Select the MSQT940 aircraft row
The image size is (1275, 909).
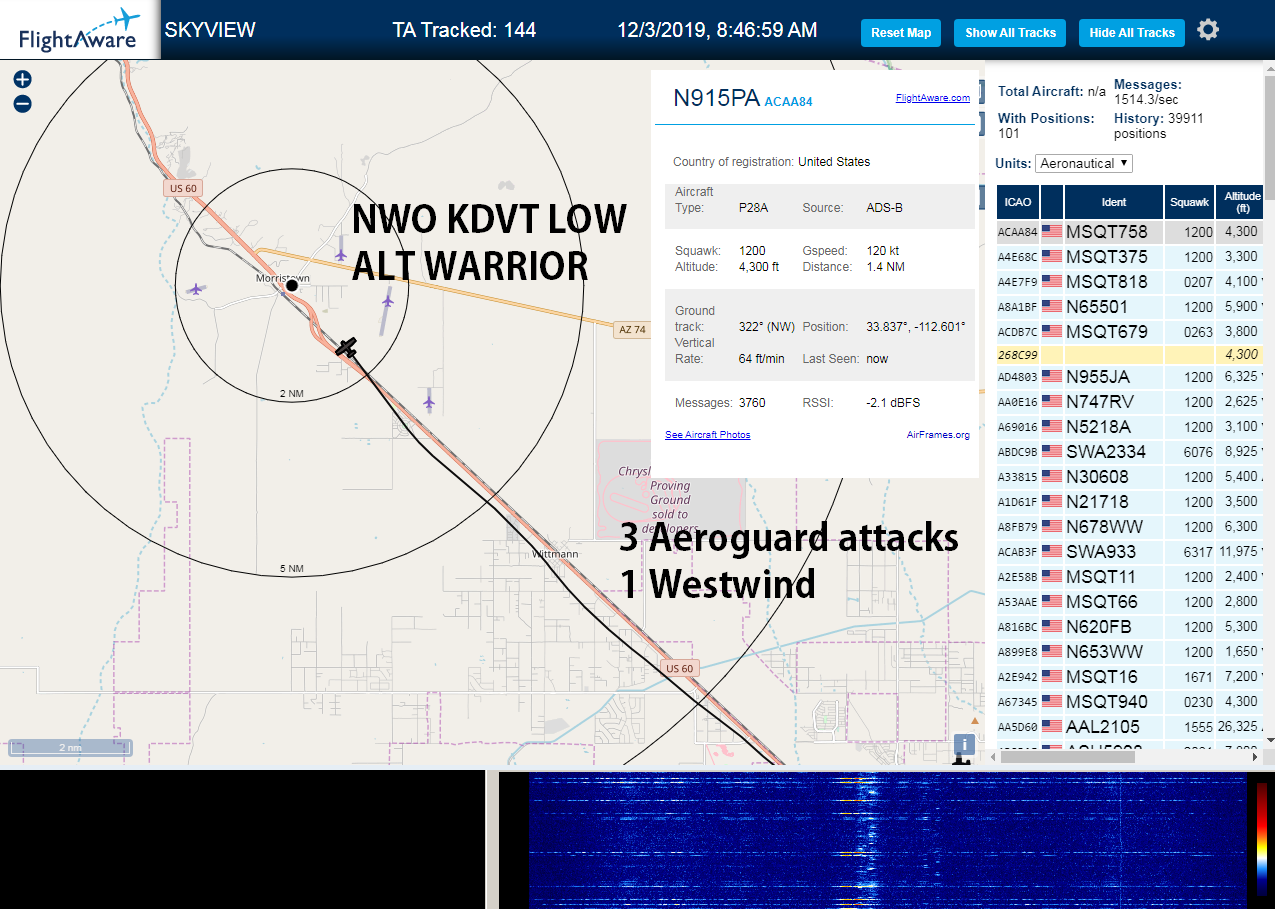(x=1131, y=702)
